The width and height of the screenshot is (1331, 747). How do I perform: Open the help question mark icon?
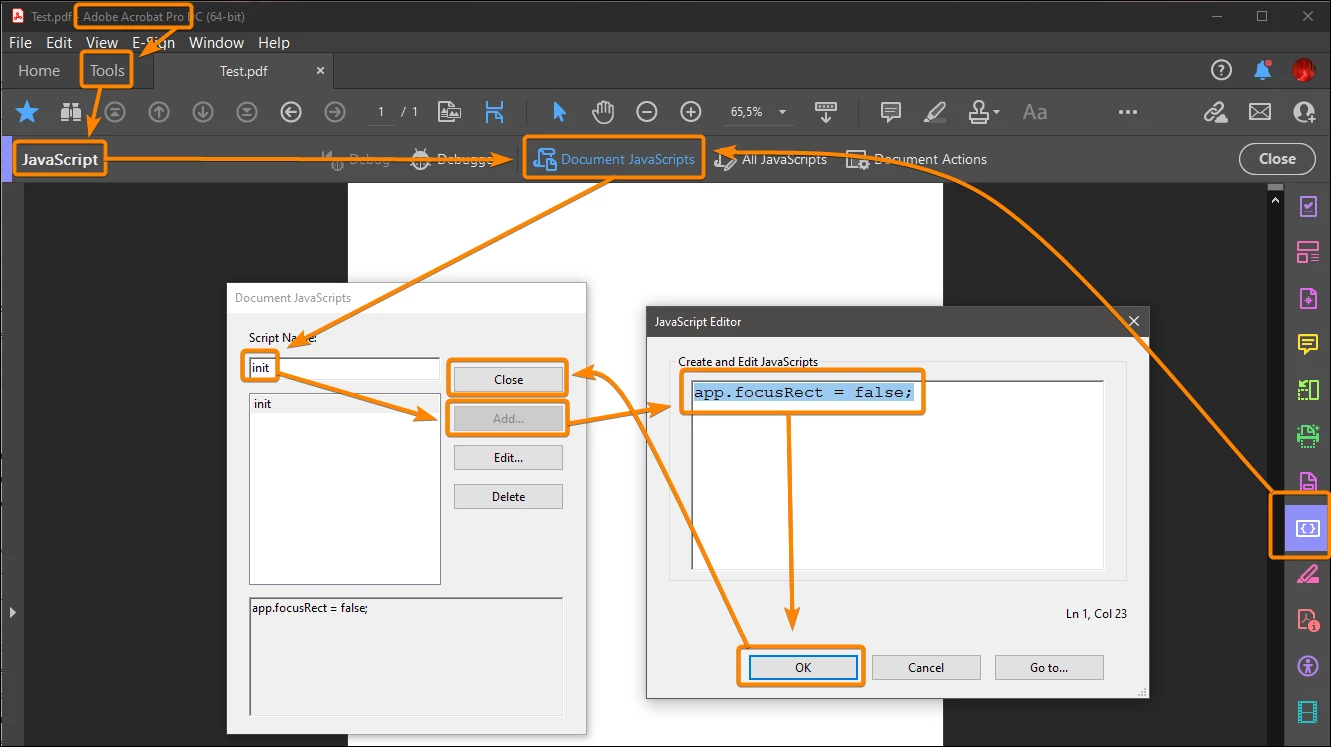pos(1221,70)
